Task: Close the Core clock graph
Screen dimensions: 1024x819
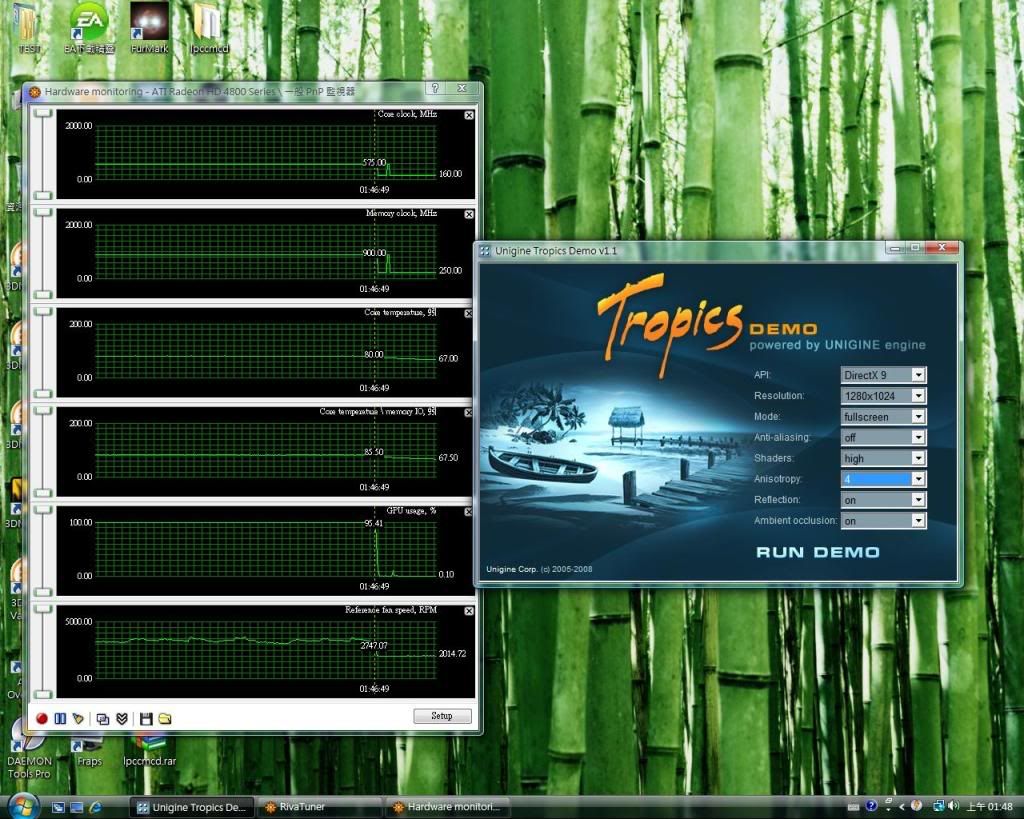Action: pos(469,115)
